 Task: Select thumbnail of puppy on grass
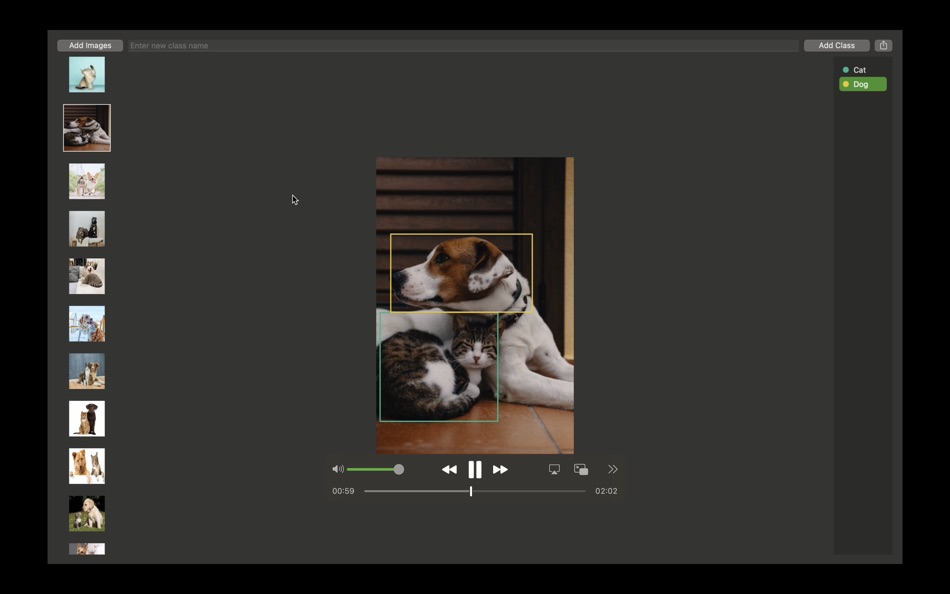pyautogui.click(x=87, y=513)
